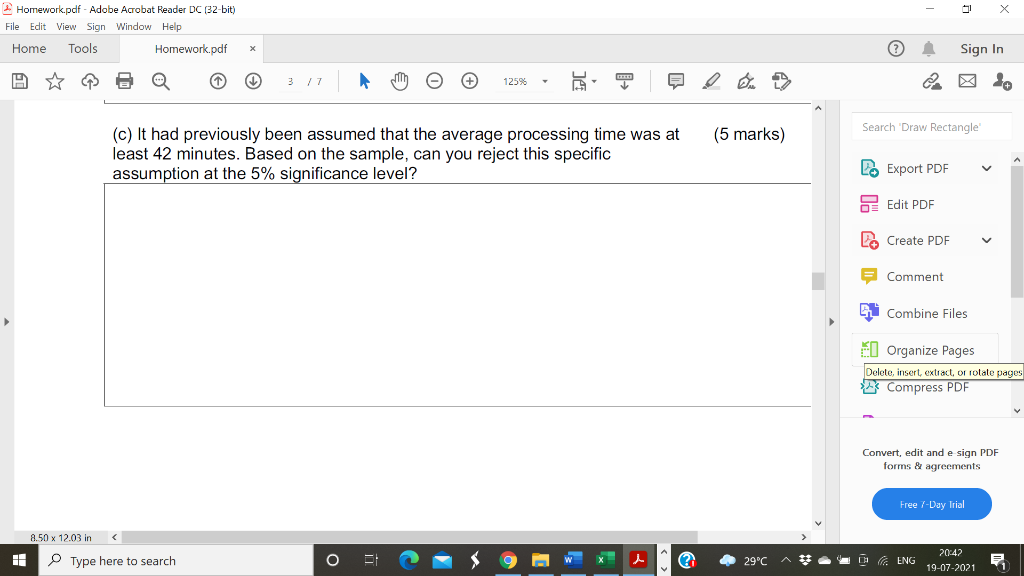Zoom out using the minus icon
The width and height of the screenshot is (1024, 576).
point(434,81)
